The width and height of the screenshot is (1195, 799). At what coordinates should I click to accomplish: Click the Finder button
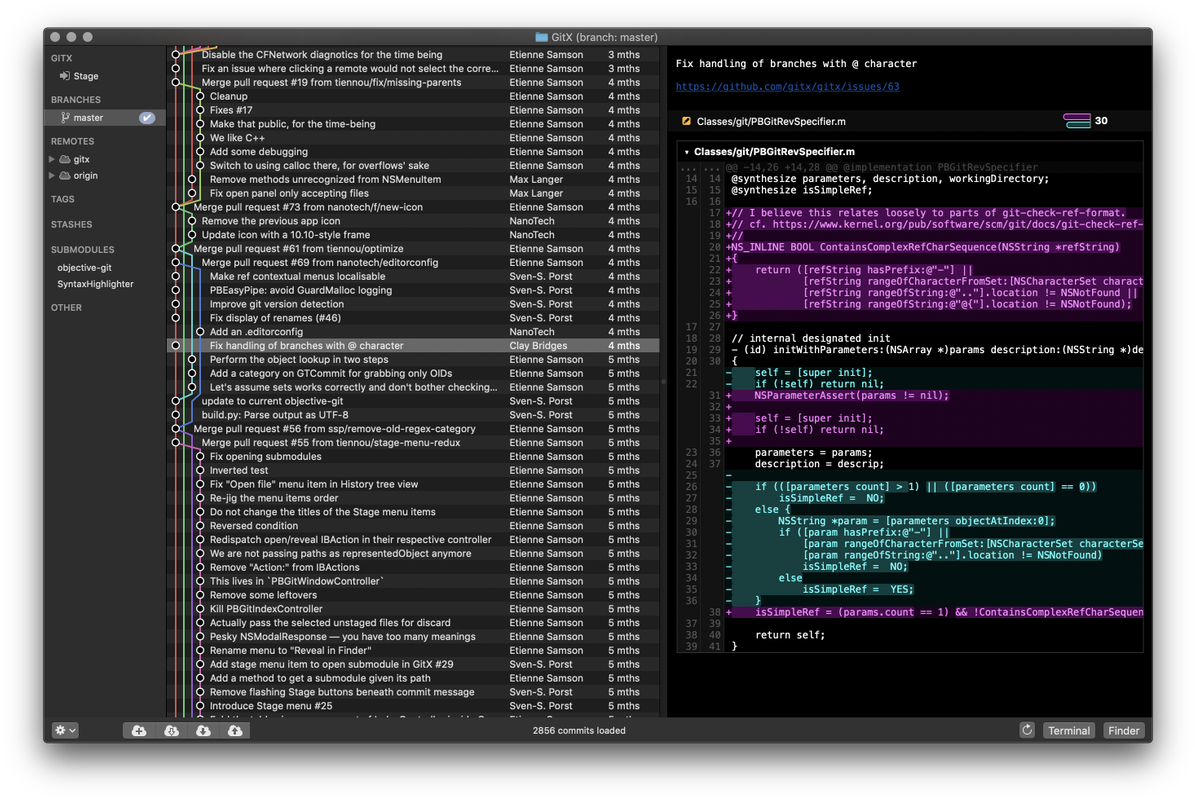(x=1123, y=730)
